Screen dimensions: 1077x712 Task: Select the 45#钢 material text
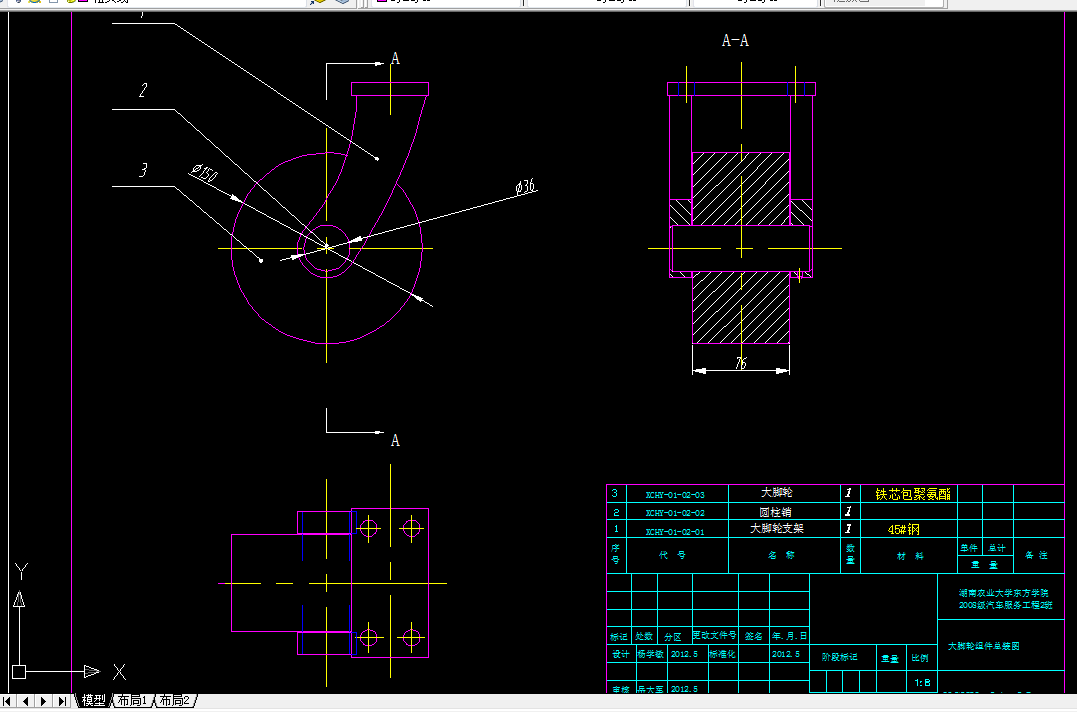pyautogui.click(x=903, y=529)
